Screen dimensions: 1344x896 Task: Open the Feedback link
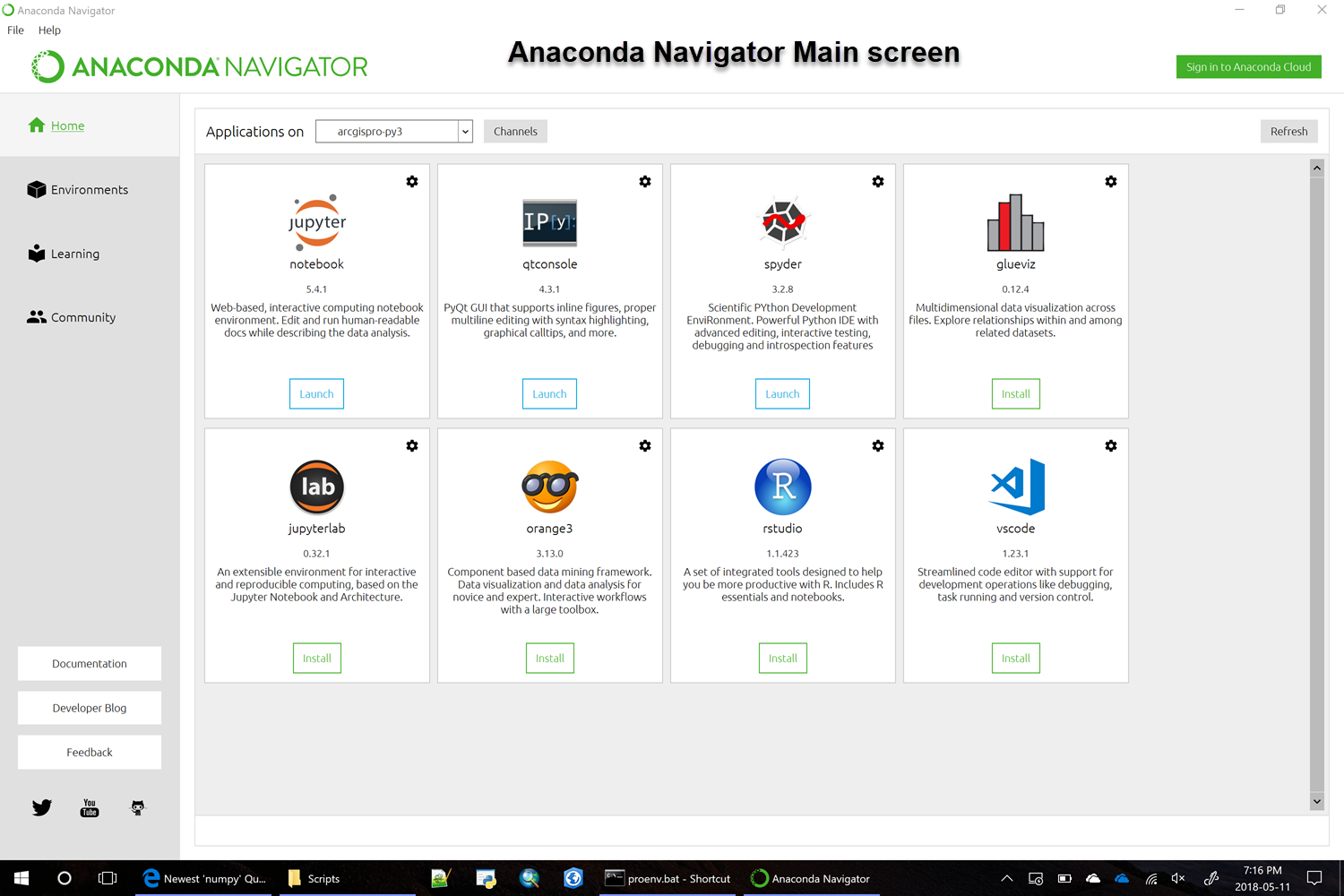(x=90, y=753)
